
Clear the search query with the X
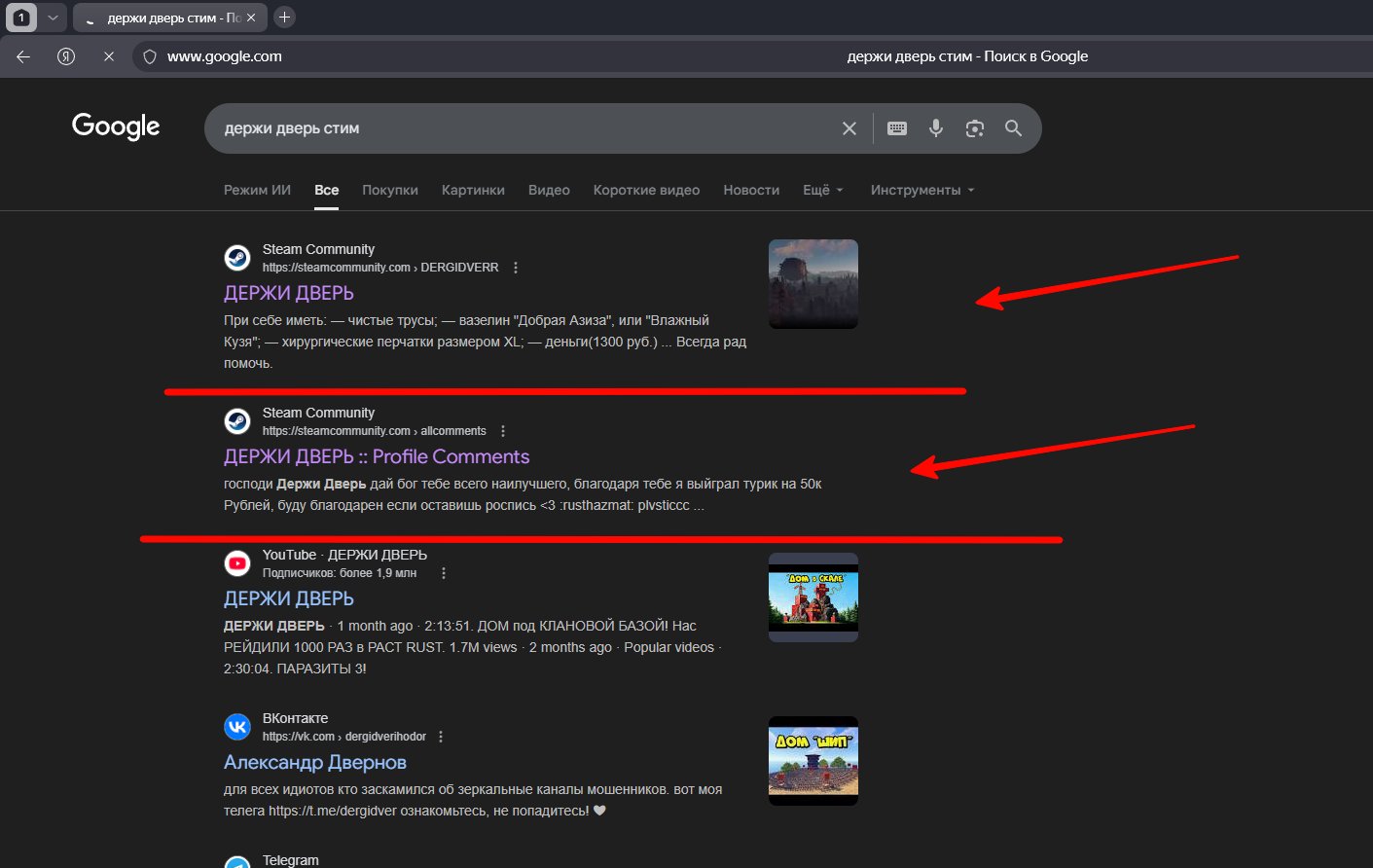tap(849, 128)
